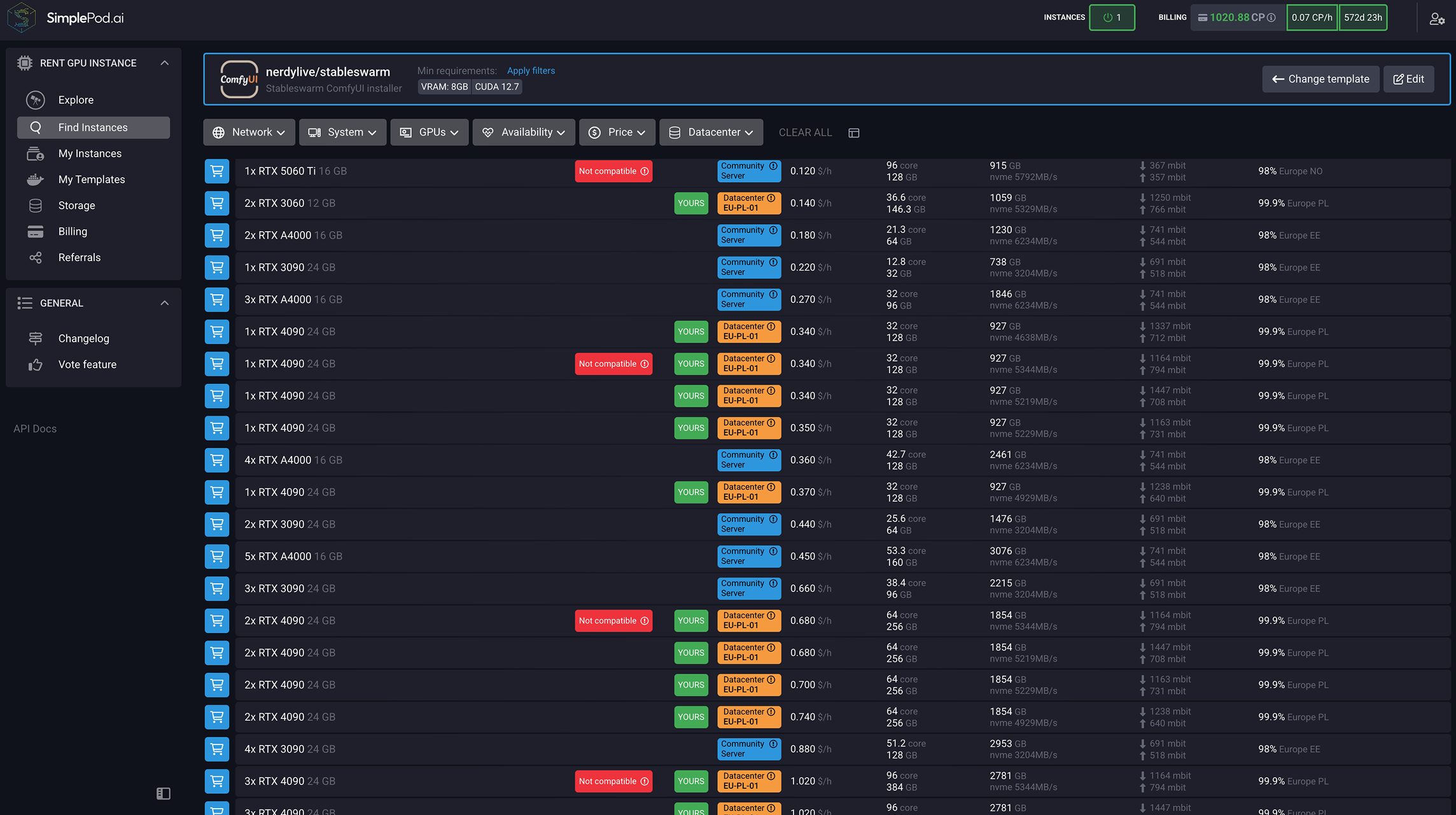Expand the Datacenter filter dropdown
Screen dimensions: 1456x815
711,132
